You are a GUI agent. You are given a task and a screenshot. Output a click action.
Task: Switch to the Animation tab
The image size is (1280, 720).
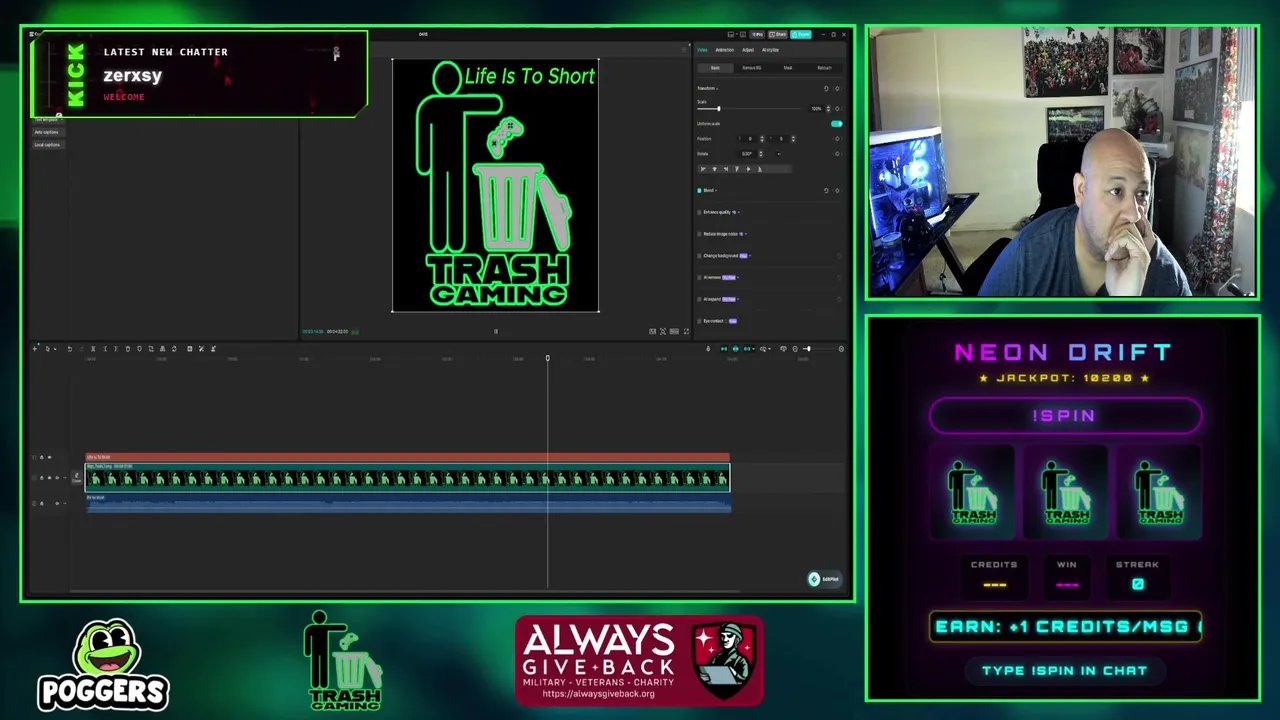click(725, 50)
